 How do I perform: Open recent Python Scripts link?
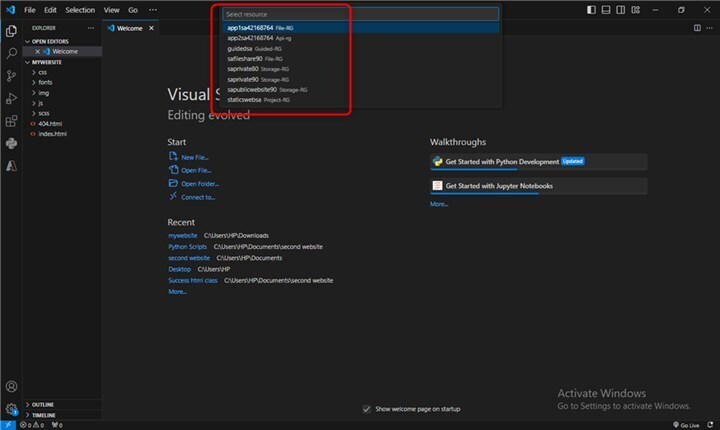(x=187, y=247)
